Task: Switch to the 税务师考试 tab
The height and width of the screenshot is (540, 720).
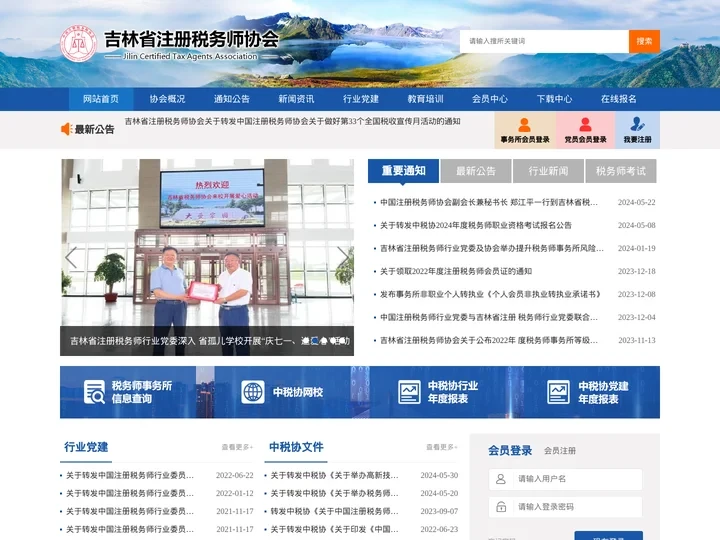Action: click(621, 171)
